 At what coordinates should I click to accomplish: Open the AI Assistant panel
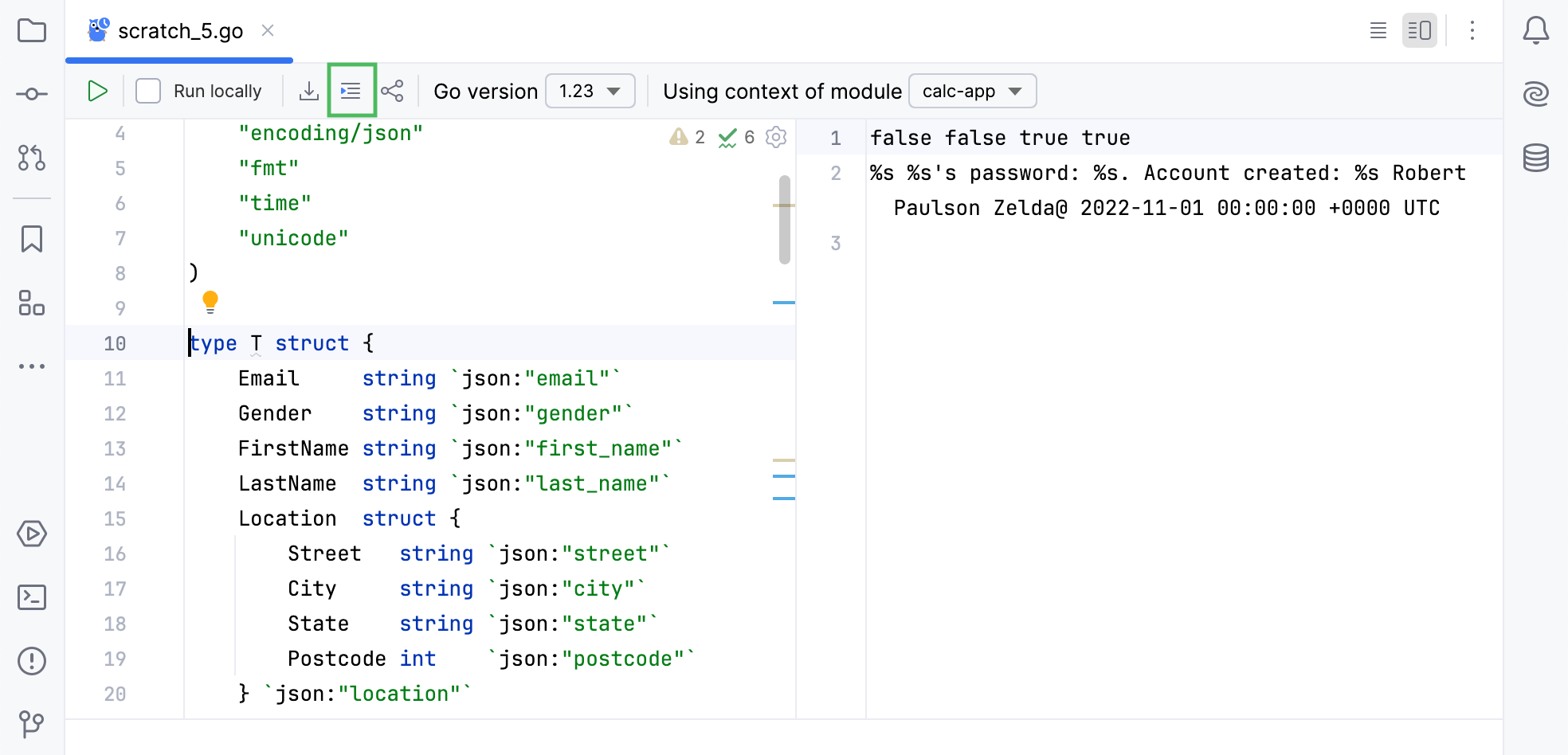point(1535,93)
